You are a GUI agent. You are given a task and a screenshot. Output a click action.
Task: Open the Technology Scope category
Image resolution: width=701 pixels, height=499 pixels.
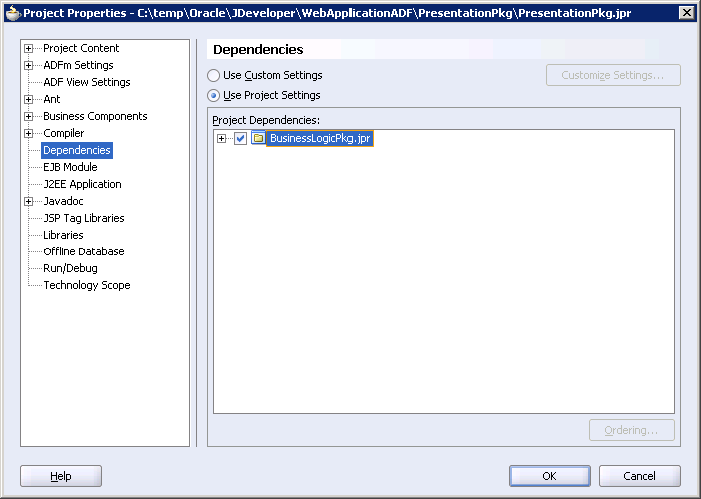point(87,285)
